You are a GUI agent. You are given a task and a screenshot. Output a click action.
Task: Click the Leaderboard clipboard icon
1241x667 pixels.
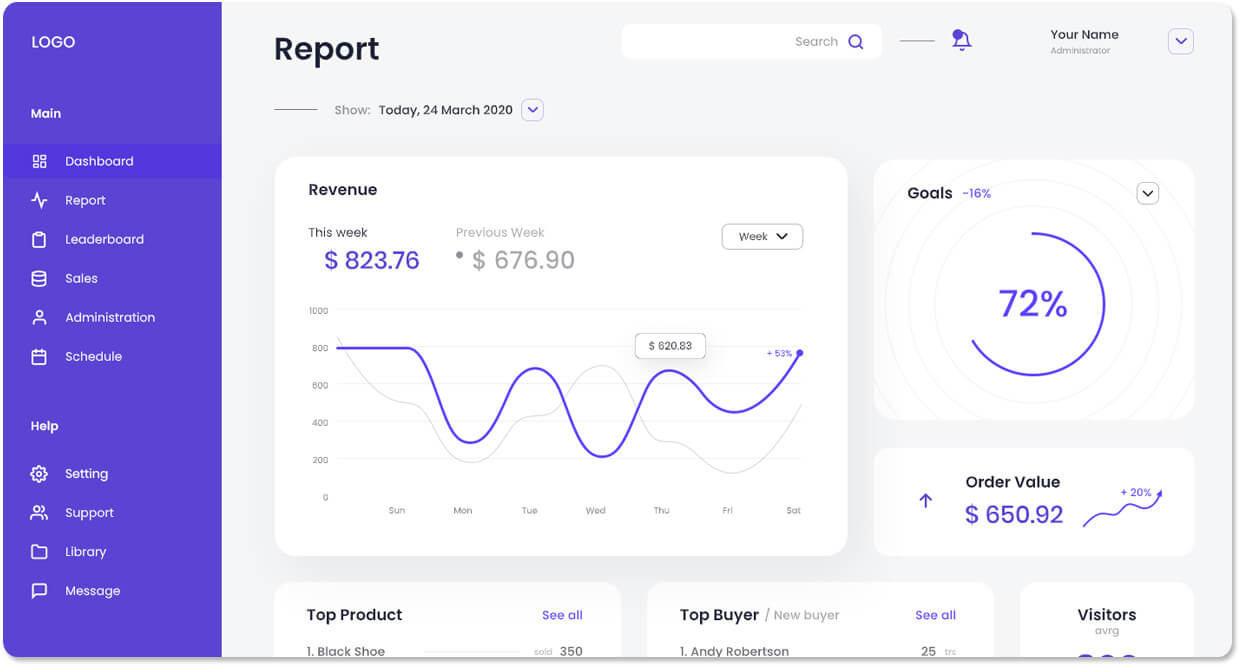click(x=40, y=240)
